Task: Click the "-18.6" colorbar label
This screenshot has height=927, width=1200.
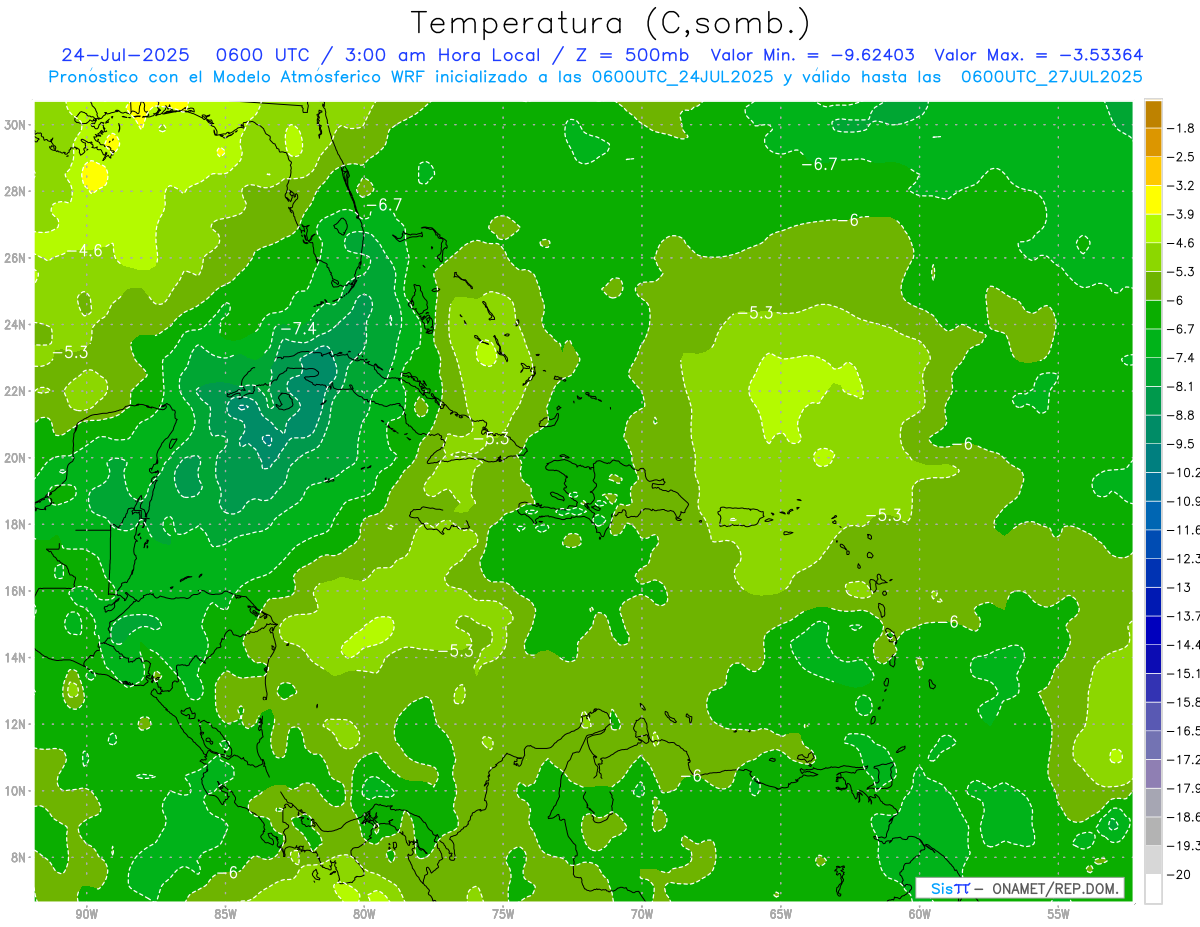Action: pyautogui.click(x=1183, y=817)
